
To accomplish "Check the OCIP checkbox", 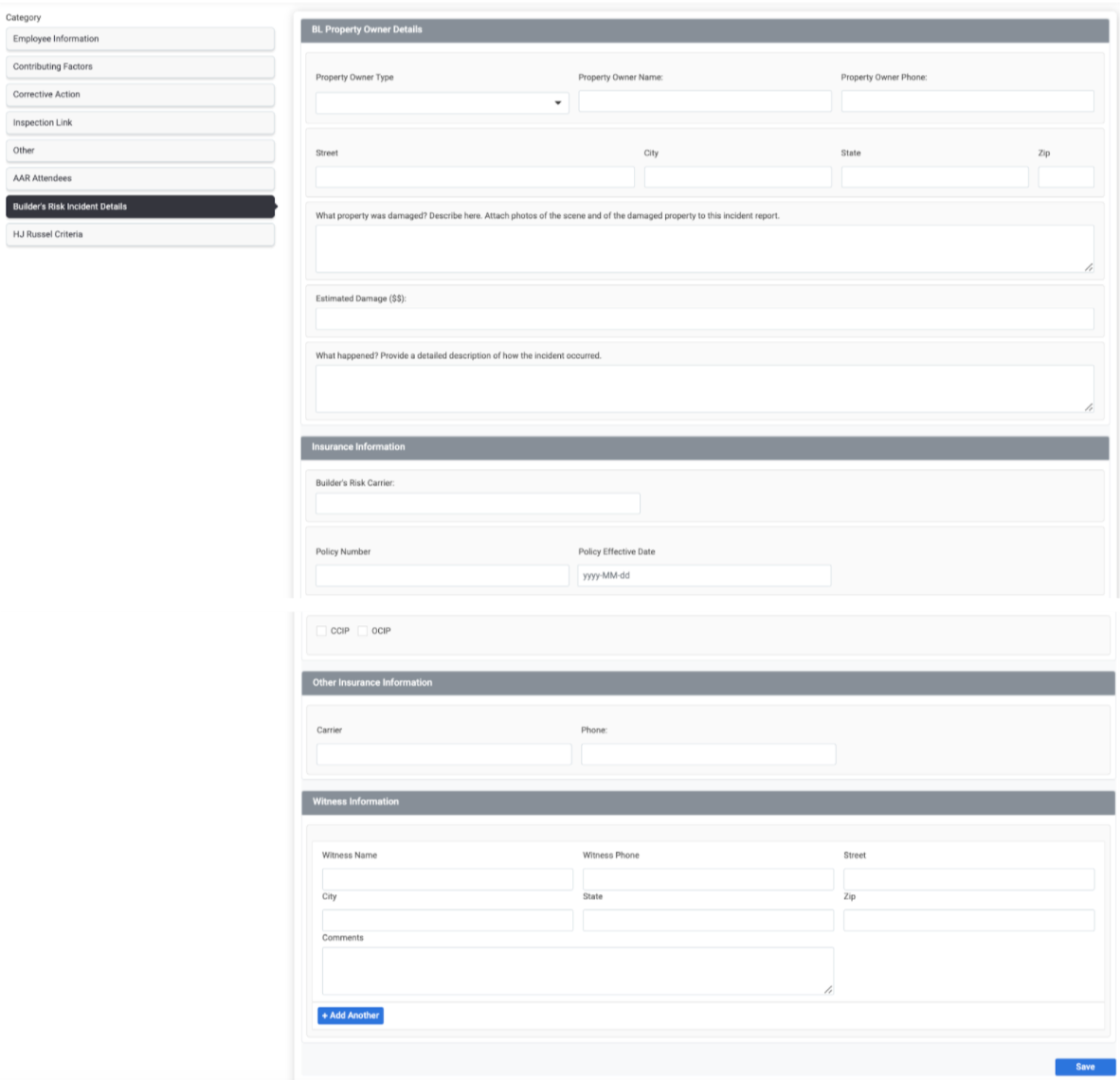I will (x=363, y=631).
